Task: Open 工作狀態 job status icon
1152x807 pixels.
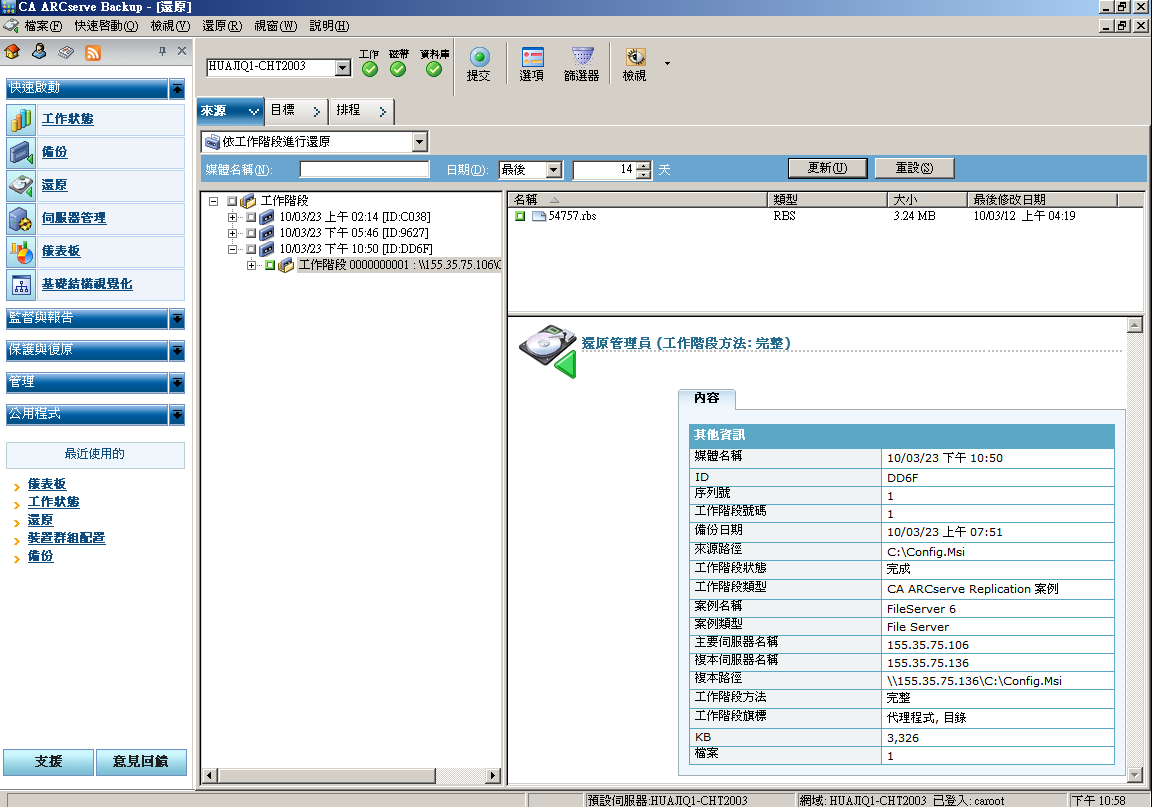Action: pos(21,119)
